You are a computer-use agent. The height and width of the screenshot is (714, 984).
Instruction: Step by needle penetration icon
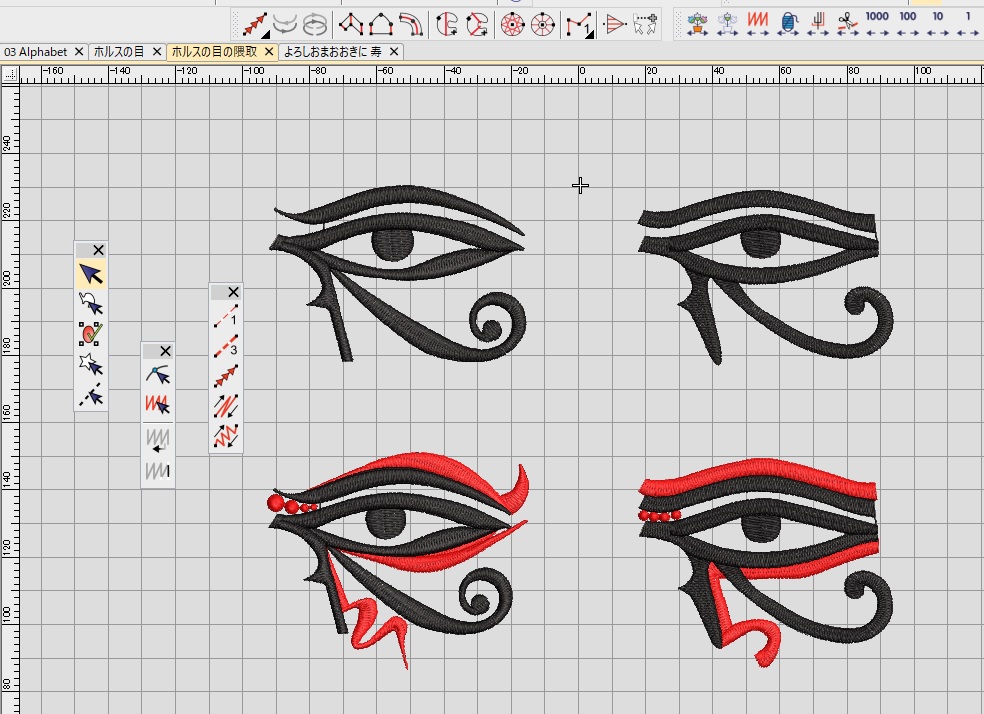(x=818, y=24)
